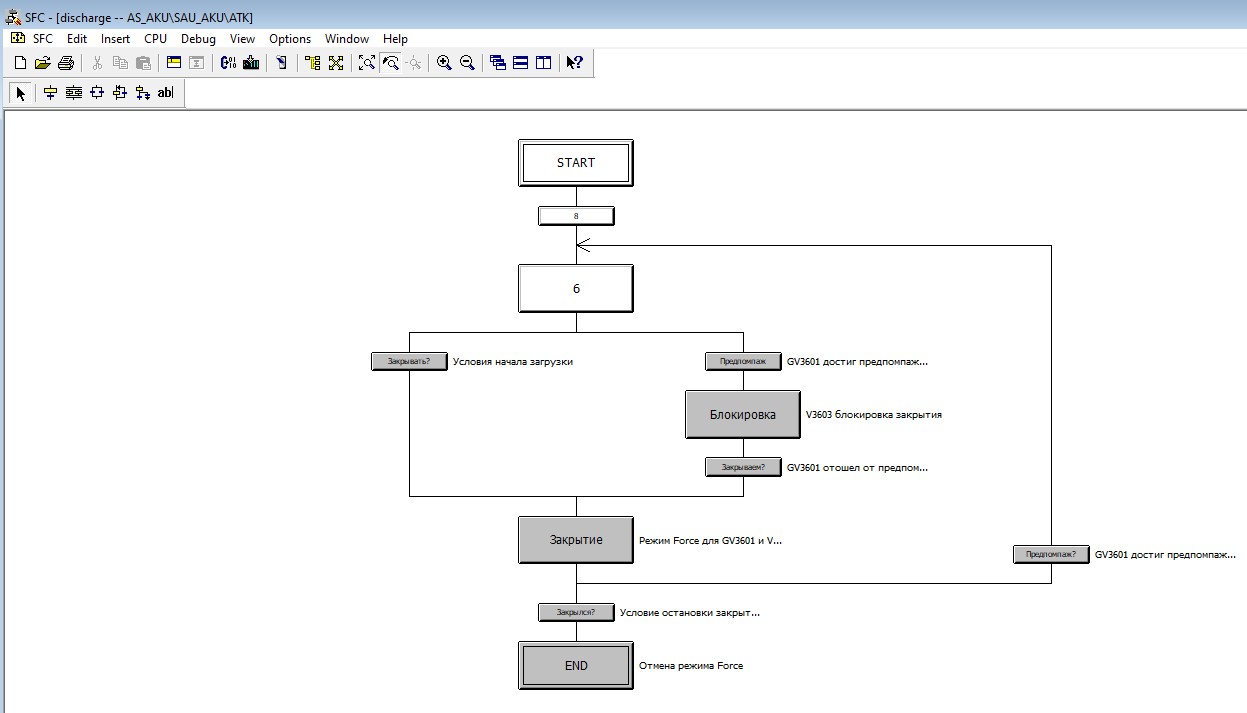Select the 'Предпомпаж?' loop transition on the right

coord(1051,554)
